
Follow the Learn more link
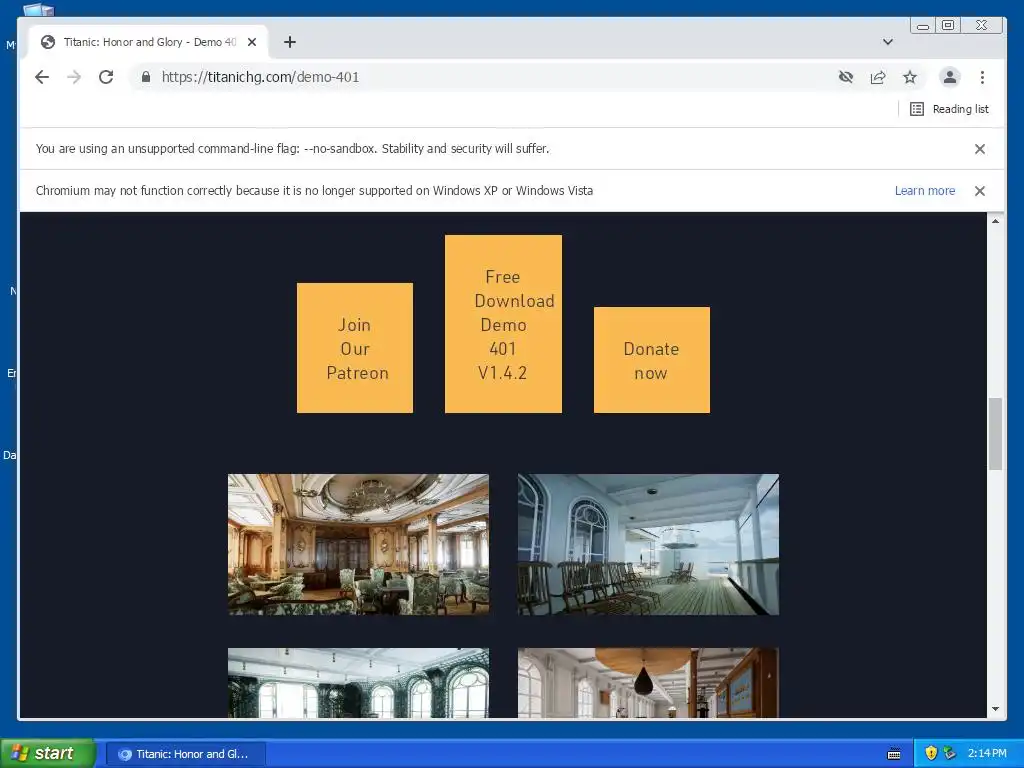[925, 191]
